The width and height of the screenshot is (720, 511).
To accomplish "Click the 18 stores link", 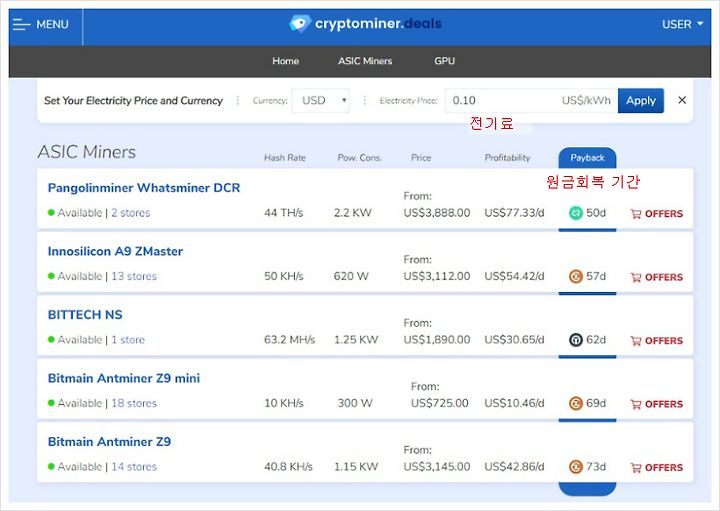I will (x=134, y=403).
